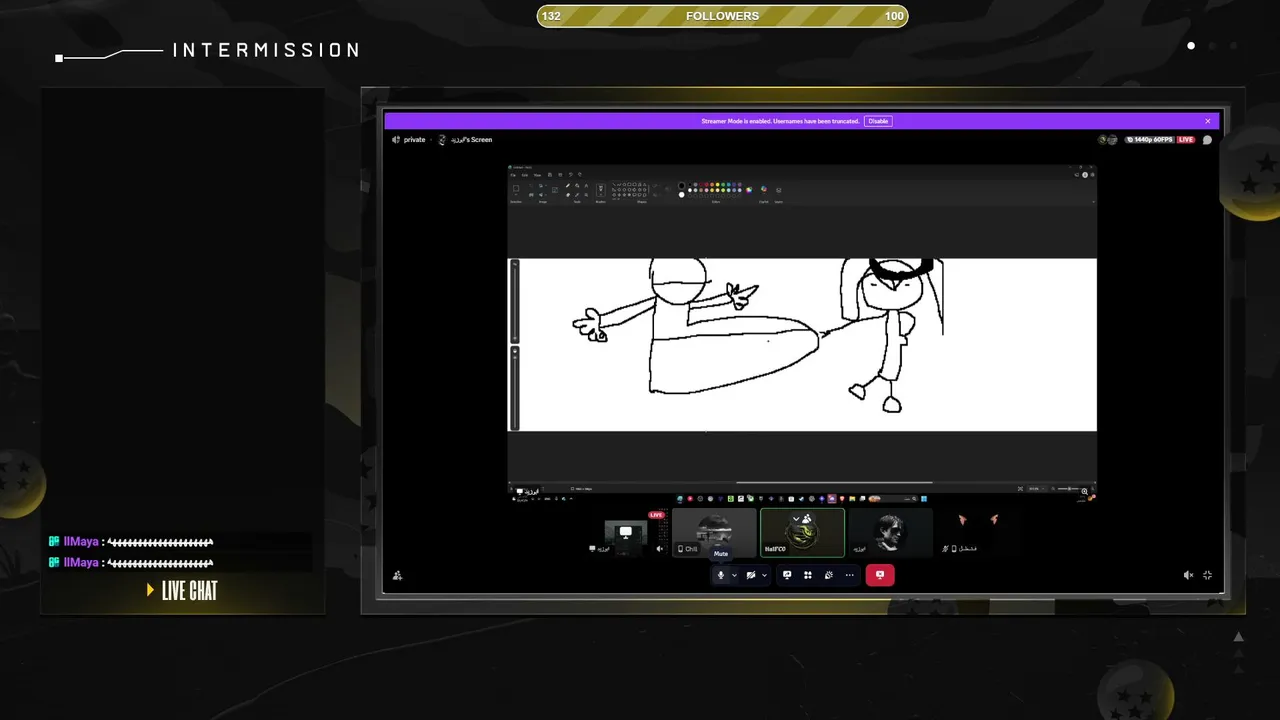This screenshot has height=720, width=1280.
Task: Click the screen share icon in call controls
Action: click(x=787, y=575)
